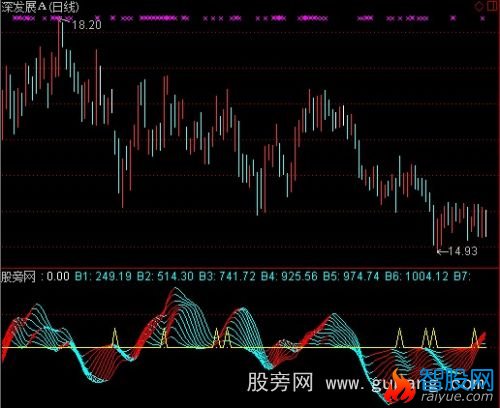Click the B2: 514.30 indicator value
Screen dimensions: 500x408
point(165,276)
